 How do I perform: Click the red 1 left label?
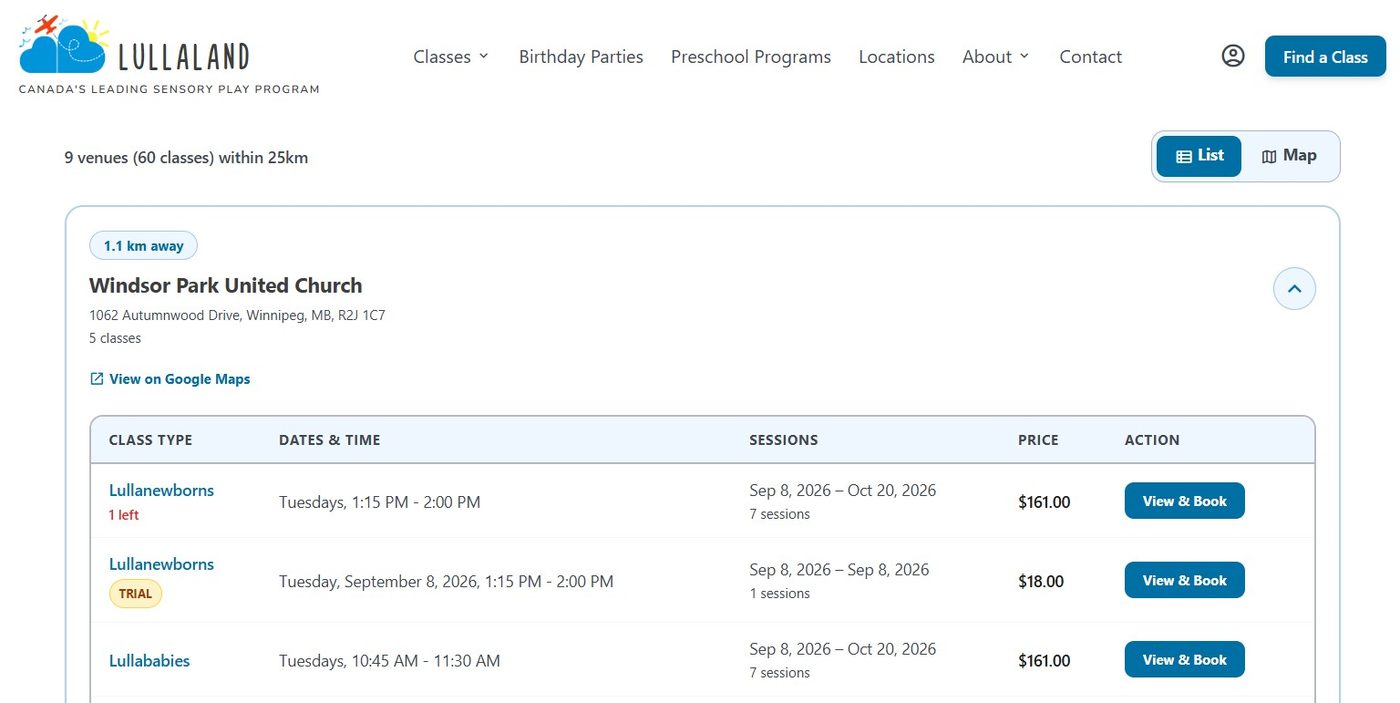click(124, 515)
